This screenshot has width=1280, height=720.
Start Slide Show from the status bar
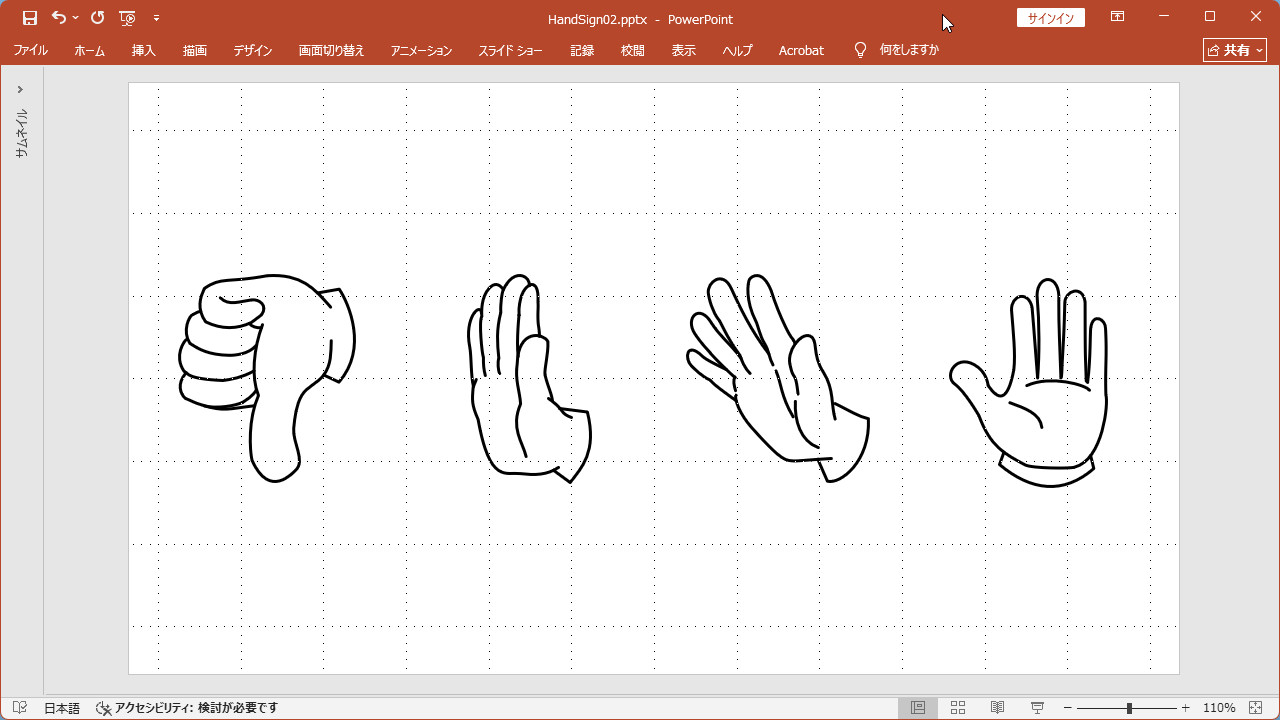coord(1037,707)
